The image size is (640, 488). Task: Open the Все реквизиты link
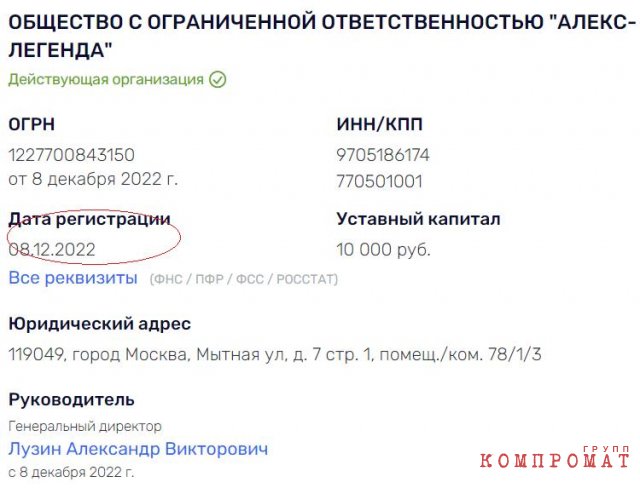(x=73, y=278)
